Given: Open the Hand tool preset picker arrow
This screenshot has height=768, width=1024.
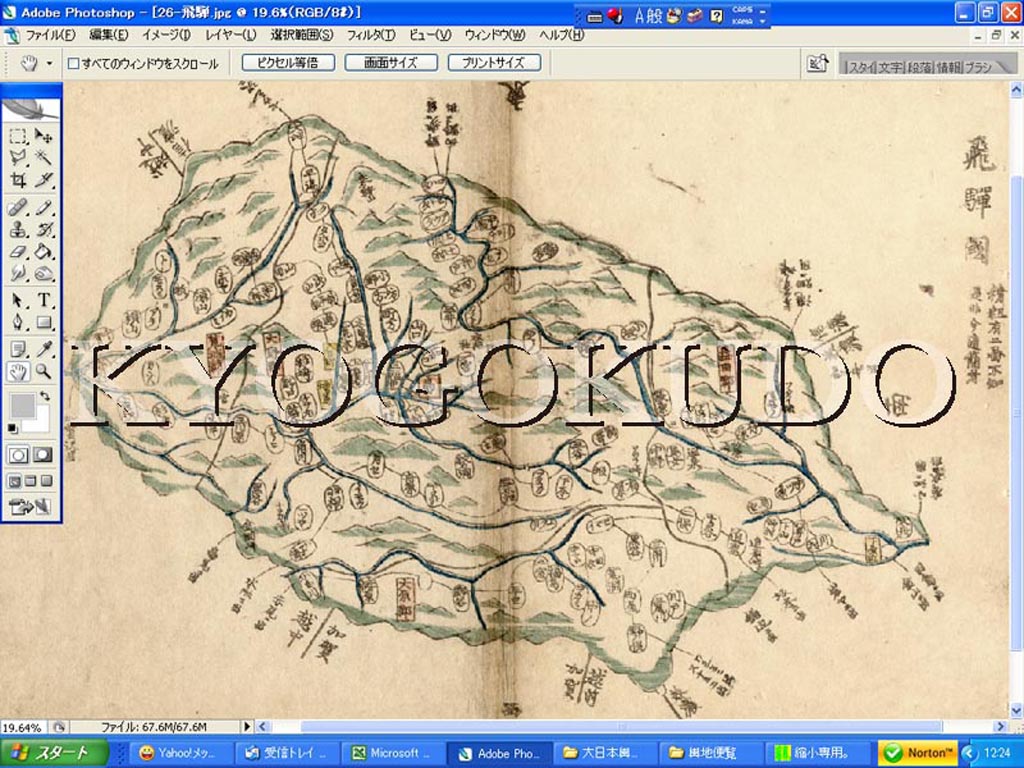Looking at the screenshot, I should pyautogui.click(x=49, y=63).
